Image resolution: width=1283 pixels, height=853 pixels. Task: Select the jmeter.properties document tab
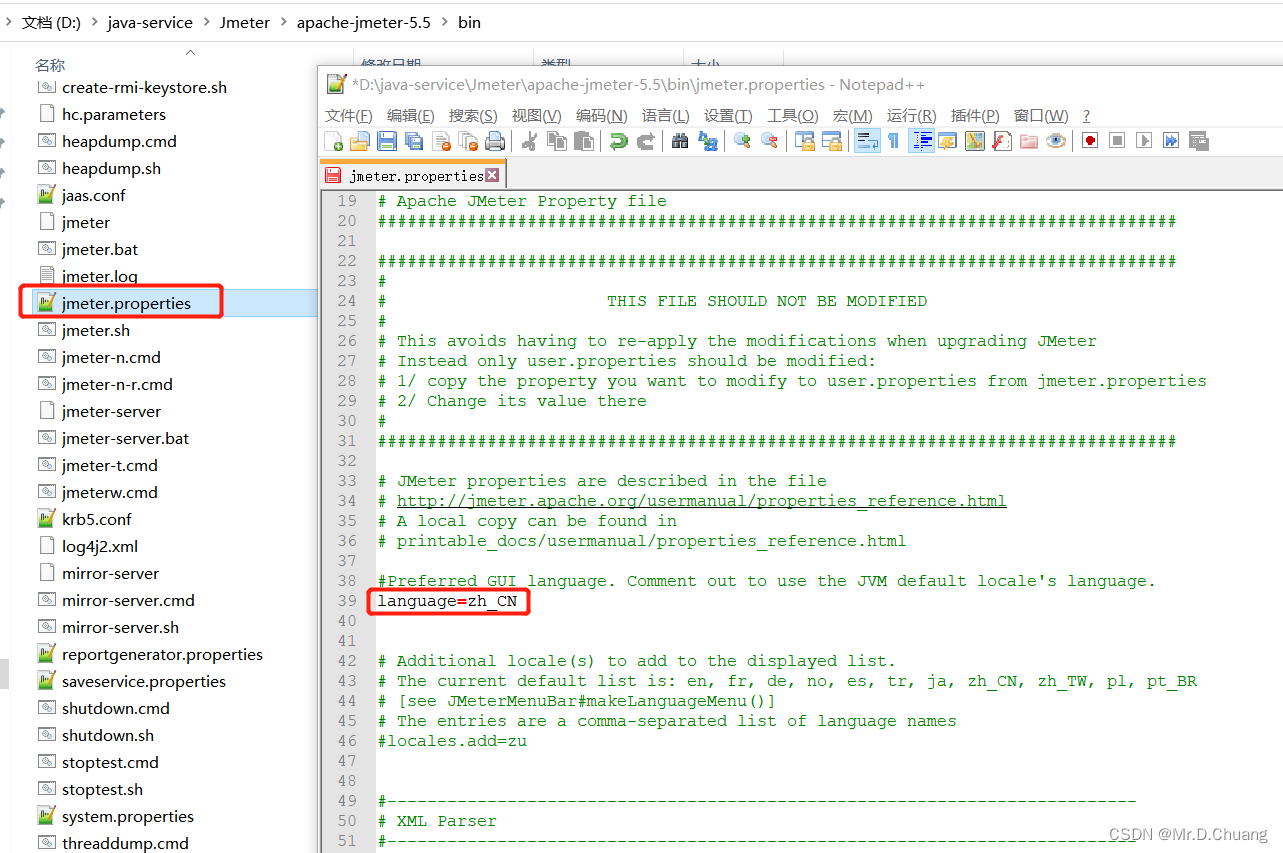412,176
